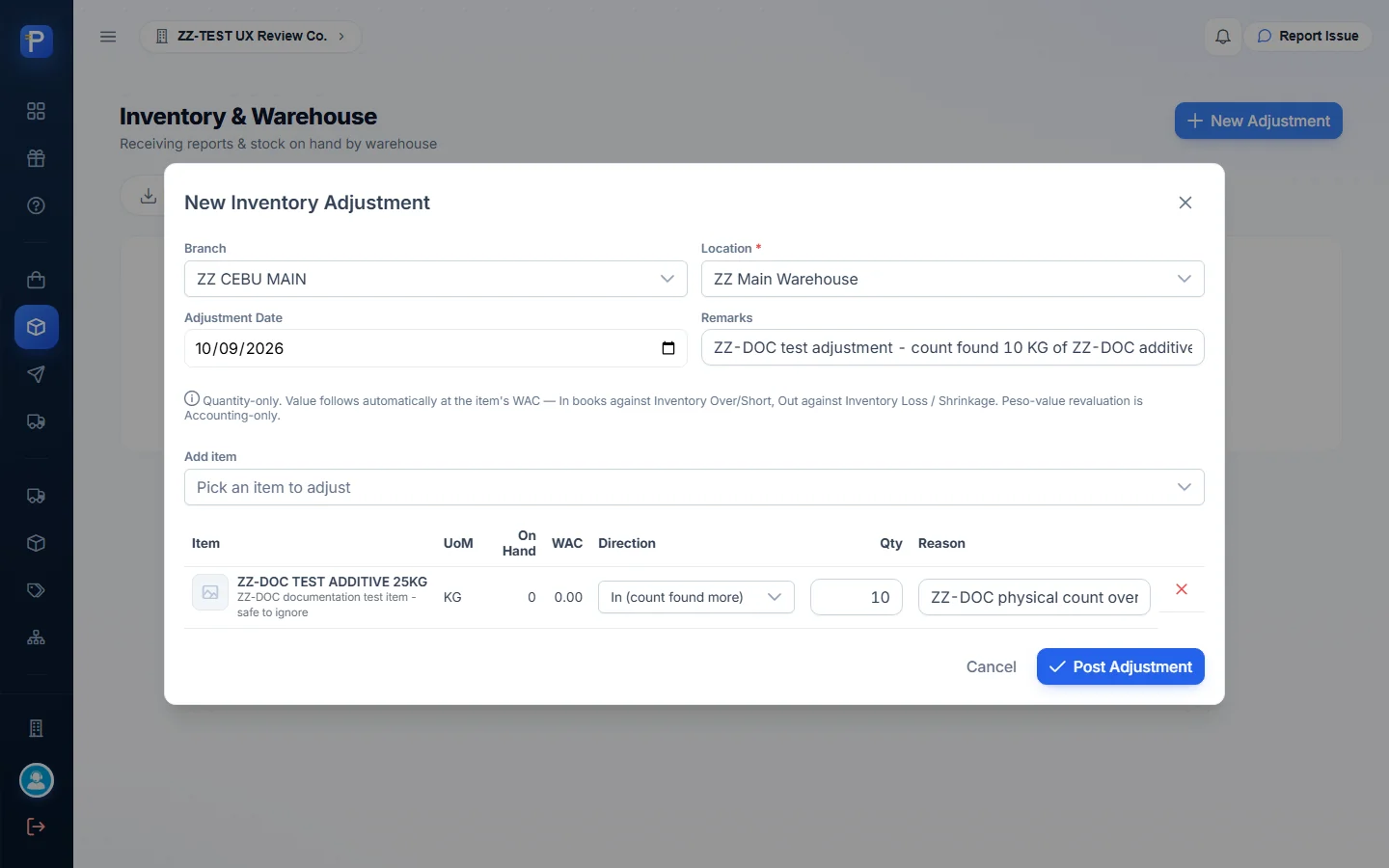Click the Remarks input field
The width and height of the screenshot is (1389, 868).
pos(953,347)
